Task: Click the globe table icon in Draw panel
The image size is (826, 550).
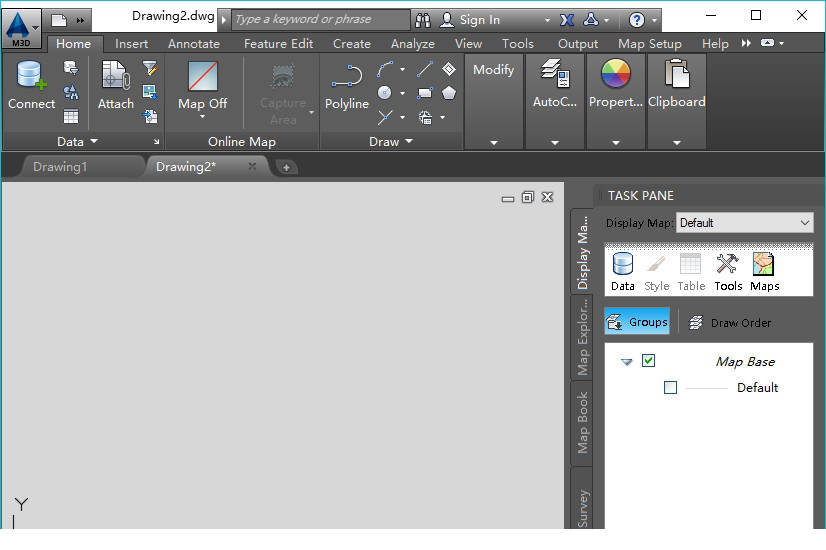Action: tap(425, 117)
